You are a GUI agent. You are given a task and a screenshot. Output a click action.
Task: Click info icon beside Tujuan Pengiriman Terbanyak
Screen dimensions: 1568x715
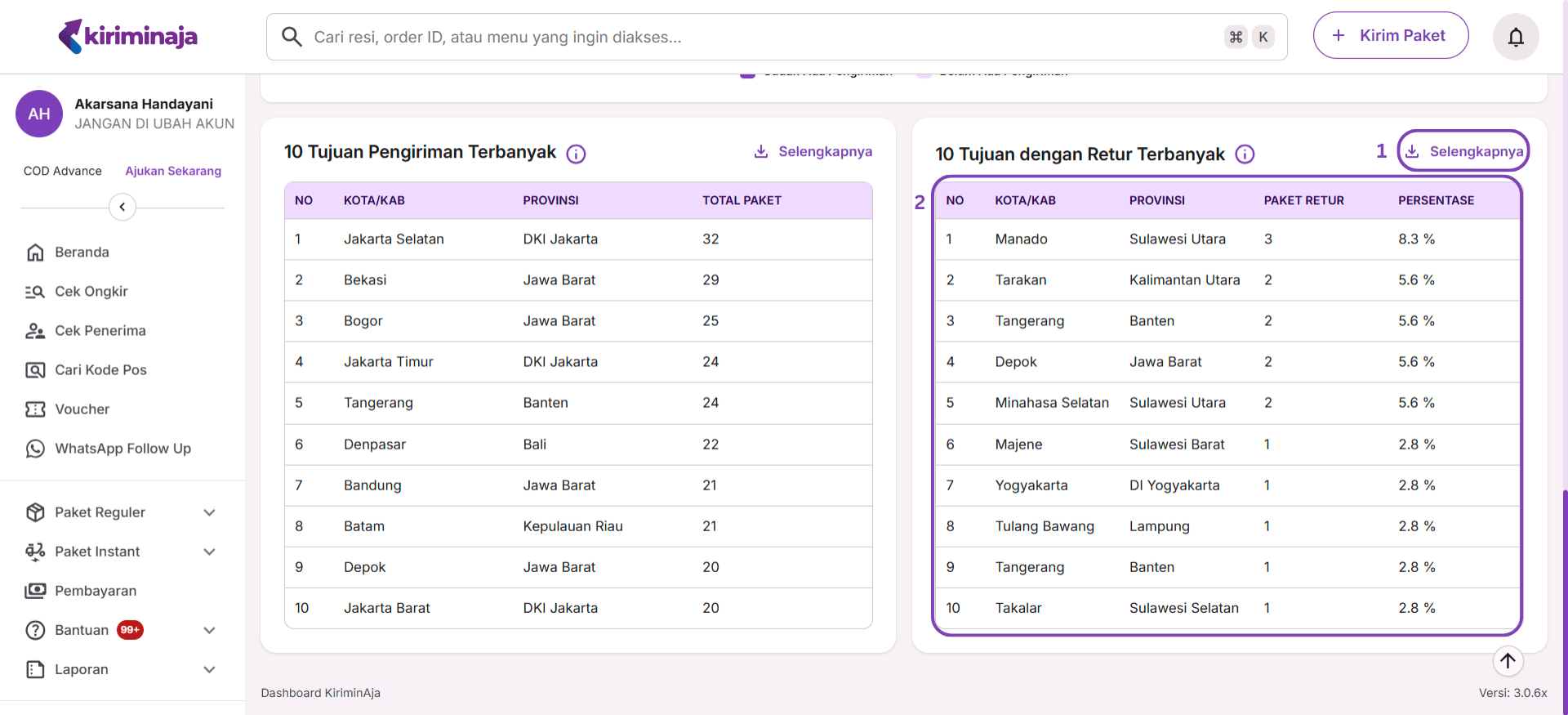coord(576,154)
